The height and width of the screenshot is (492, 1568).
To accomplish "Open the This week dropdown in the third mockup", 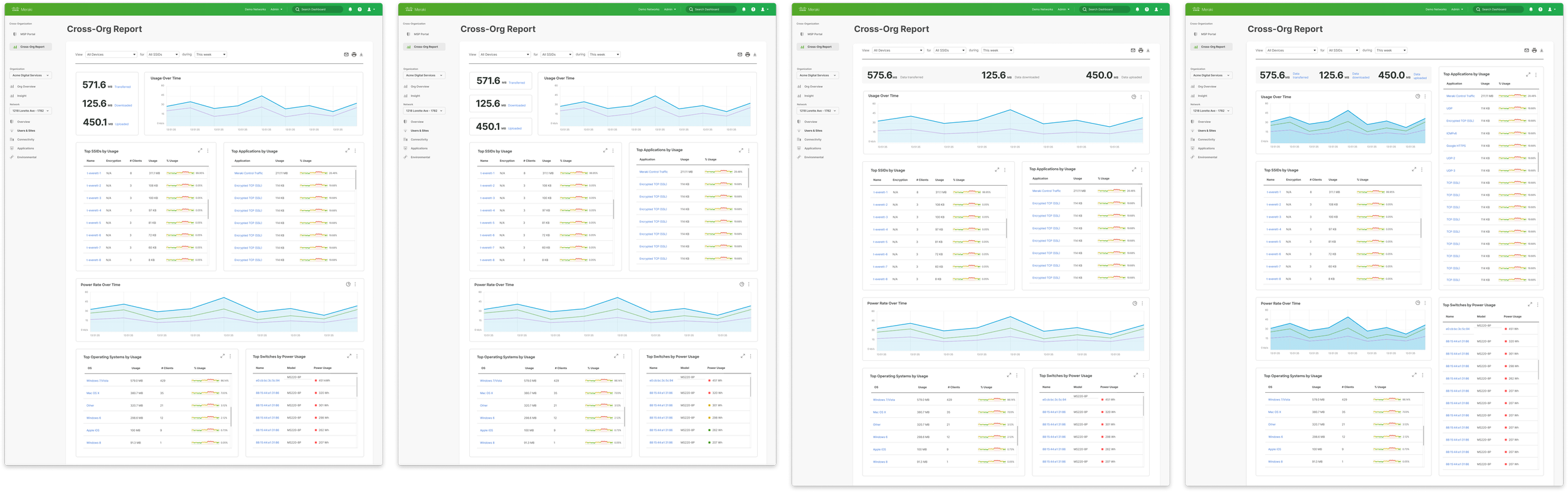I will 998,50.
